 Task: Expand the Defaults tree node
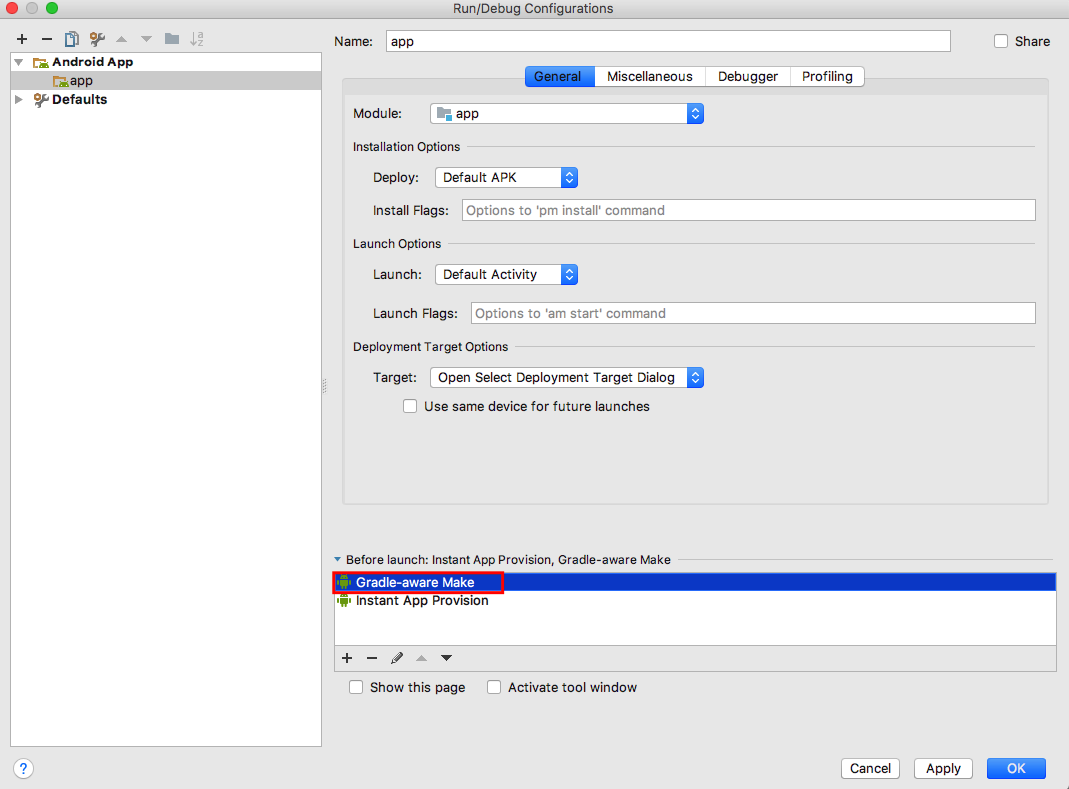pyautogui.click(x=19, y=100)
